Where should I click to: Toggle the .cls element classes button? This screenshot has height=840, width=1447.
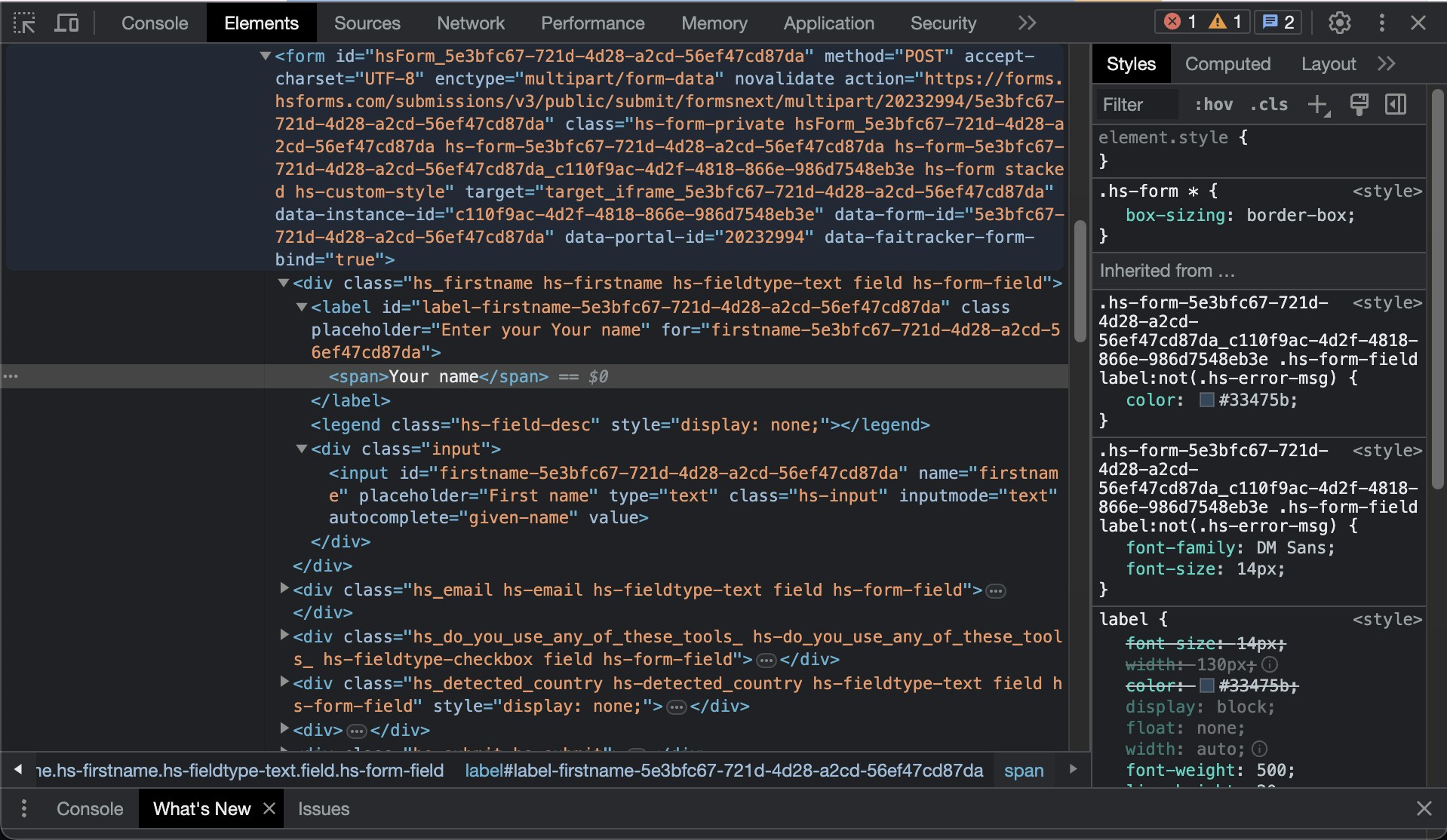point(1269,105)
